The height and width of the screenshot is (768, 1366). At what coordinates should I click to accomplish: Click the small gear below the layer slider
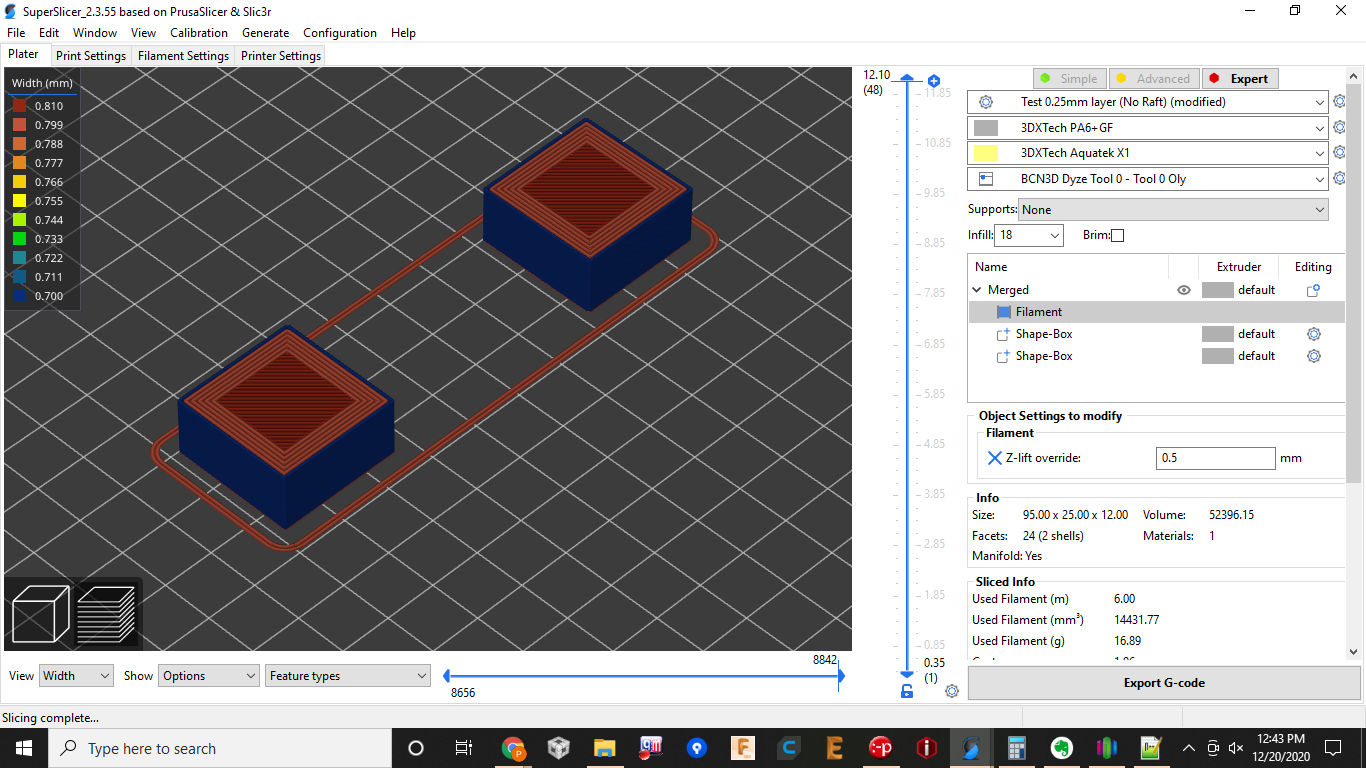click(x=951, y=691)
